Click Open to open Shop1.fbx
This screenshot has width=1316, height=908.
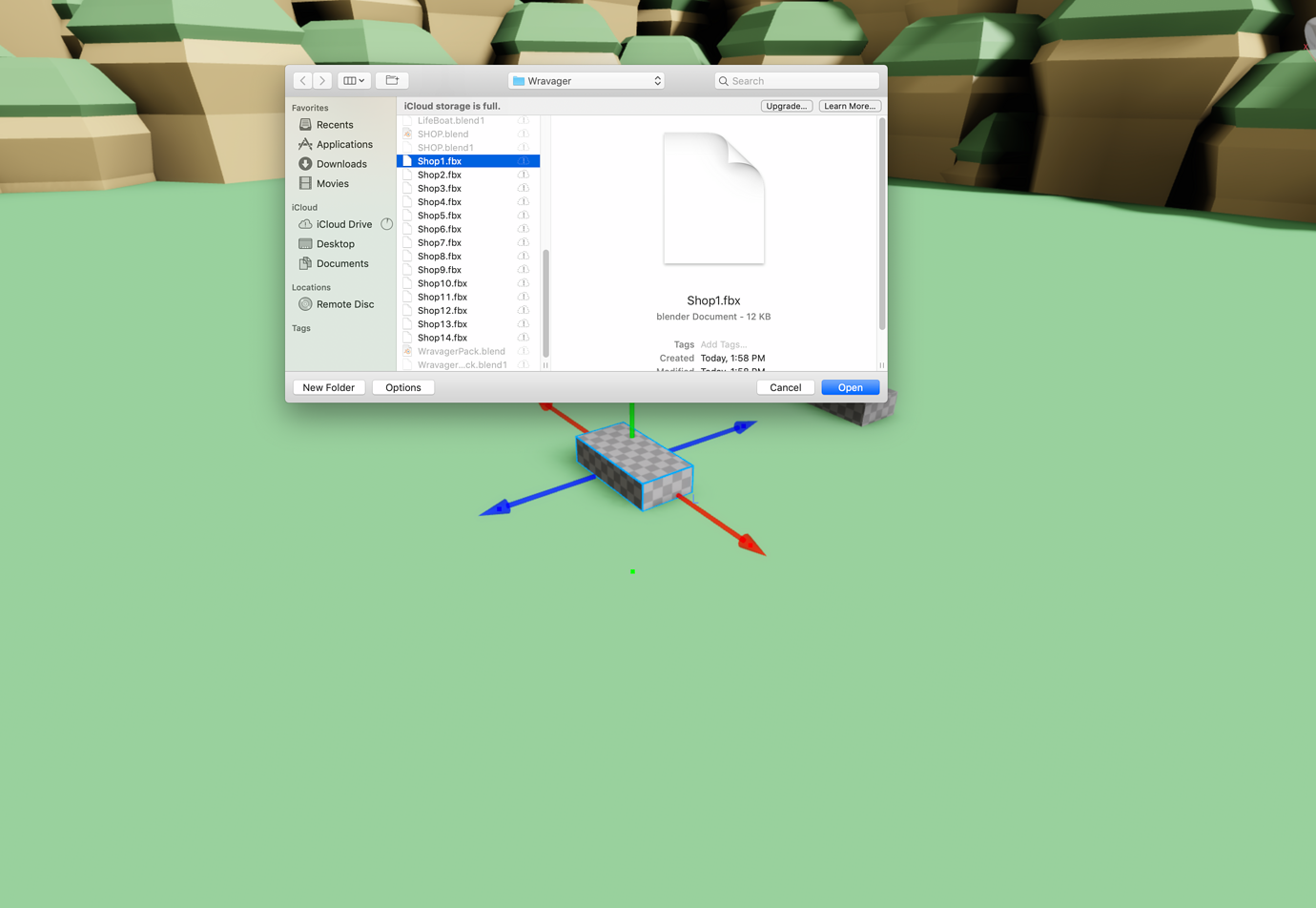(851, 387)
